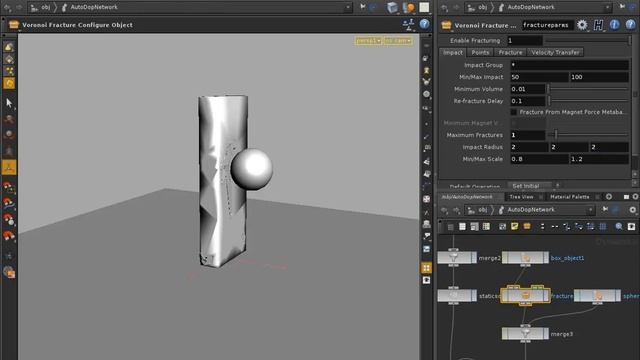Toggle the pin on the parameter pane path bar
The width and height of the screenshot is (640, 360).
622,7
